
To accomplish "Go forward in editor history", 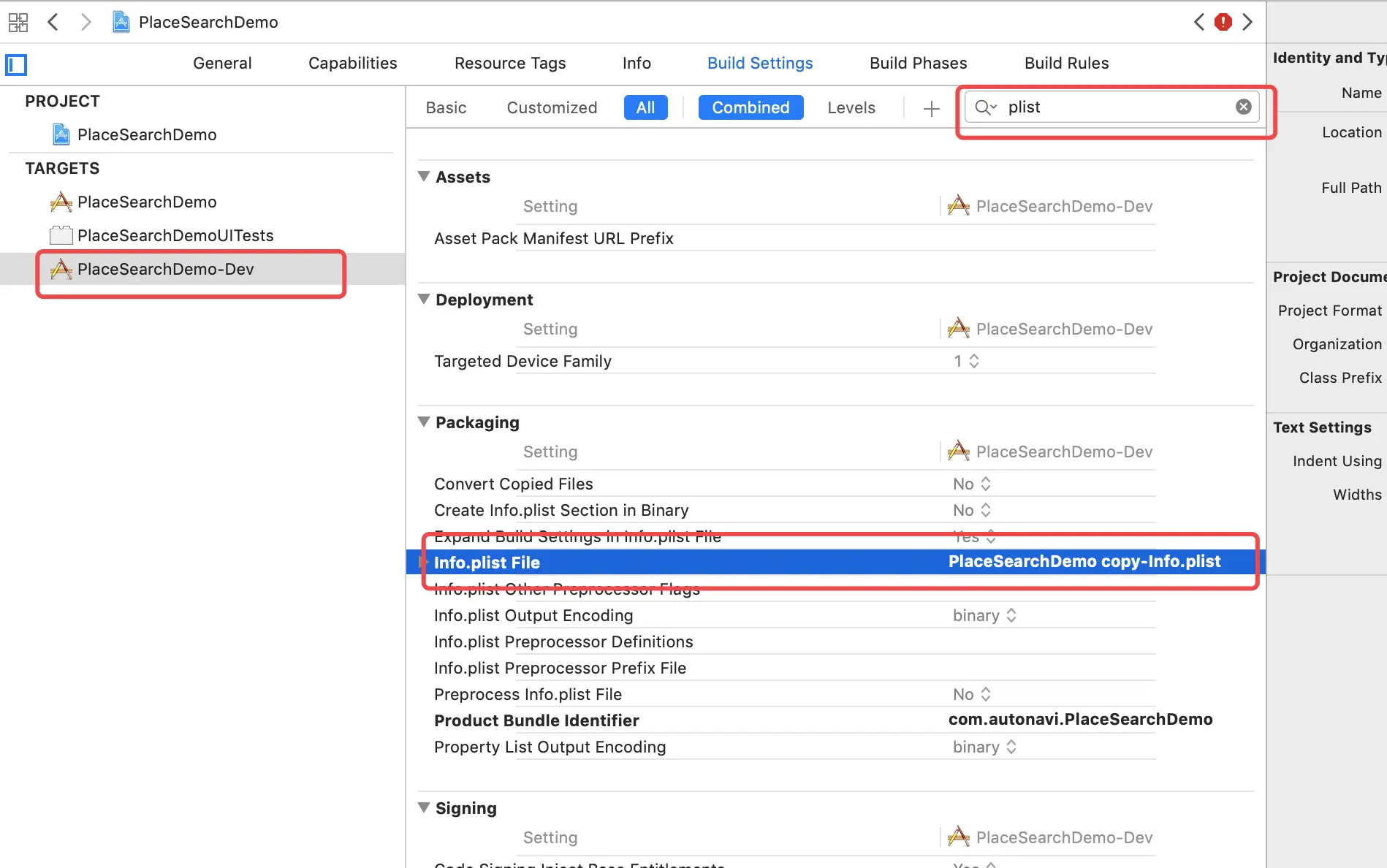I will [85, 22].
